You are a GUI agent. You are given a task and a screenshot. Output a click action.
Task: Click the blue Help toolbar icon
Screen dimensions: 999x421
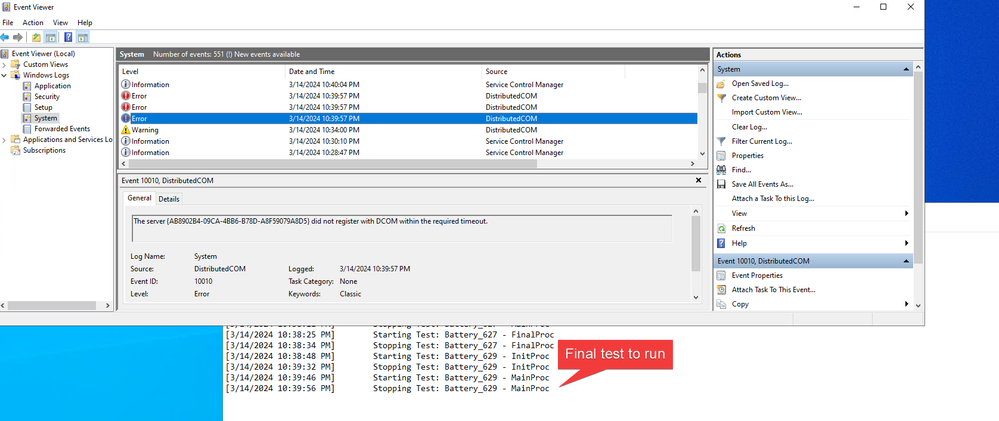(x=67, y=38)
